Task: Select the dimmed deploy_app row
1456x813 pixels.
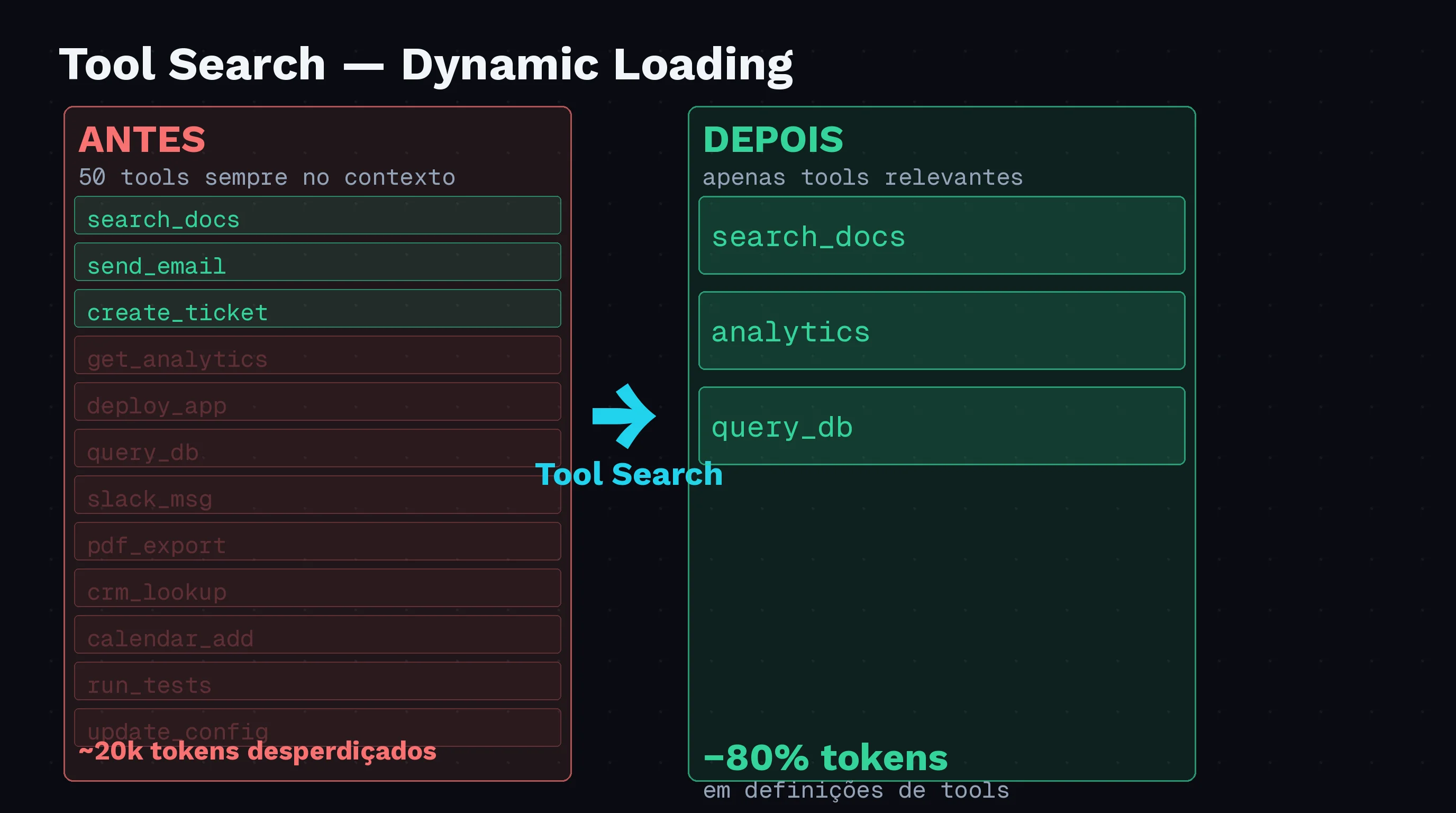Action: pyautogui.click(x=317, y=401)
